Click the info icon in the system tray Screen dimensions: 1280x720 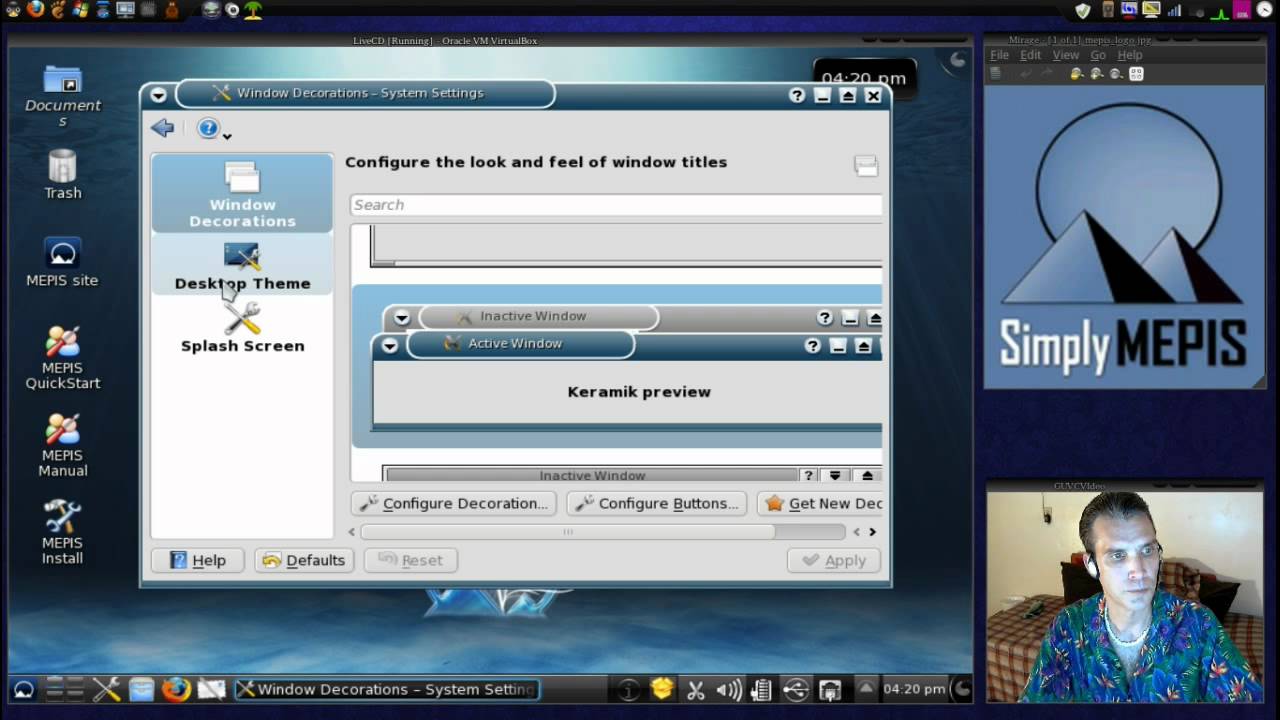[628, 690]
